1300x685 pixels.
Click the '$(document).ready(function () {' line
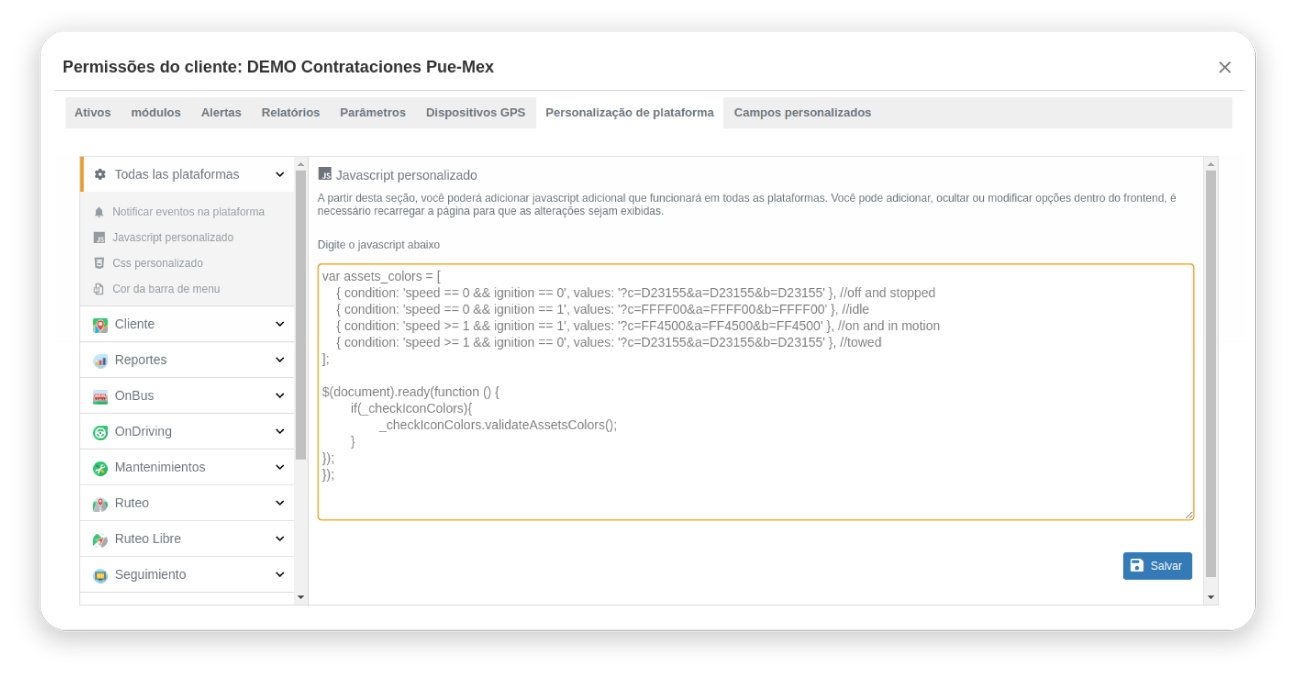[x=410, y=392]
